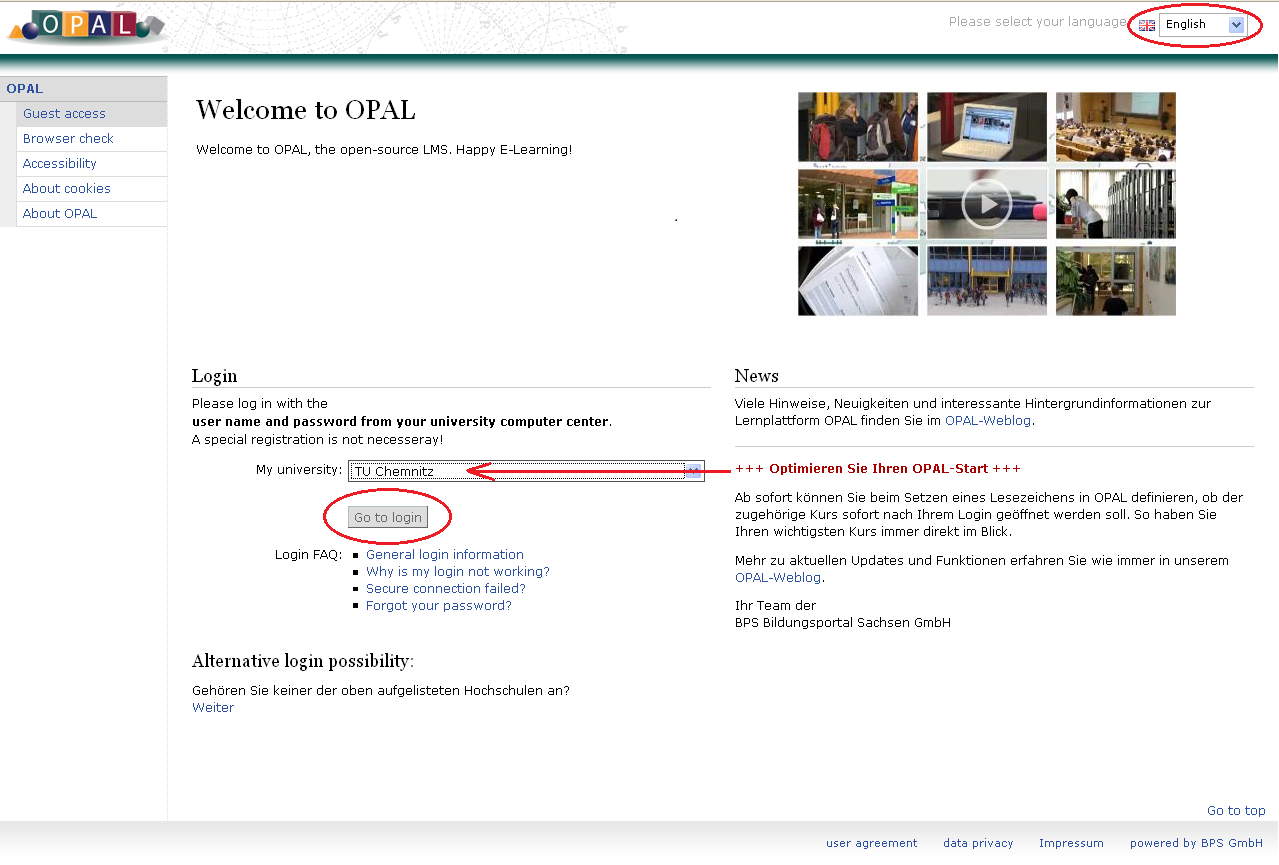Click the lecture hall thumbnail

click(x=1116, y=127)
